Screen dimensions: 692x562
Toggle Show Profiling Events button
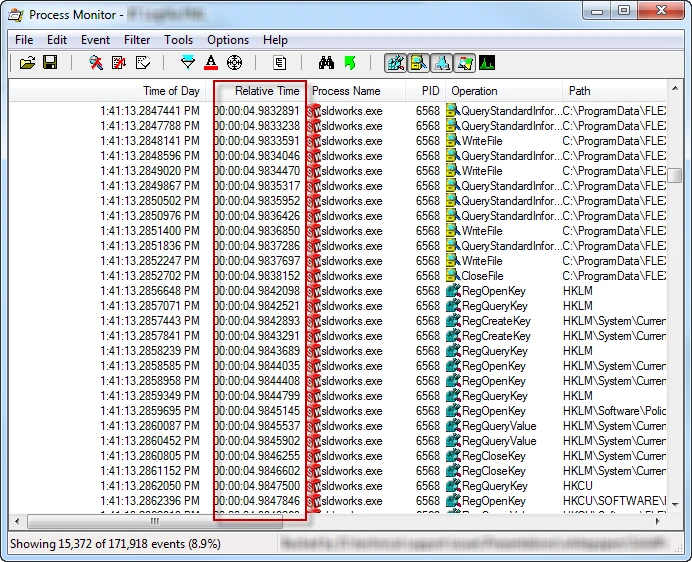pyautogui.click(x=487, y=63)
